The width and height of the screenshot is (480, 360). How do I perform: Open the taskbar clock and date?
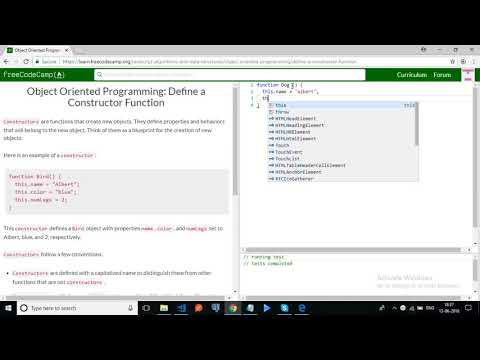(449, 308)
